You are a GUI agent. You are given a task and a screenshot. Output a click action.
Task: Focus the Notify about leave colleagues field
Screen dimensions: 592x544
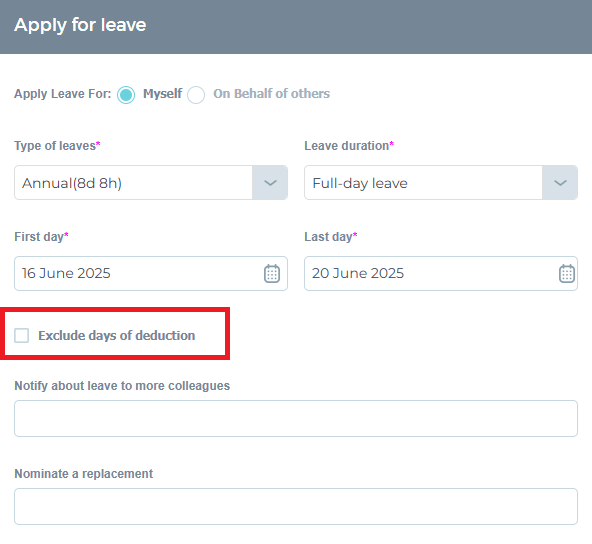click(x=296, y=418)
